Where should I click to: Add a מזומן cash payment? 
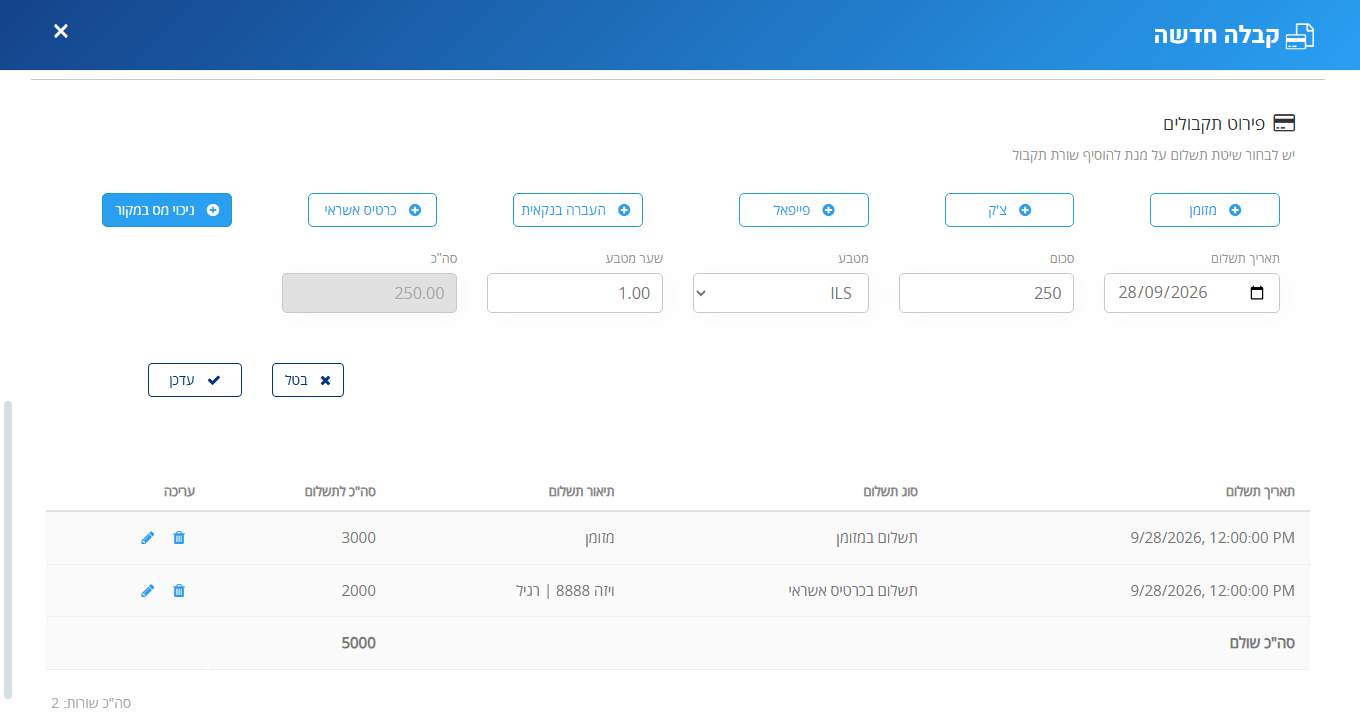pos(1215,210)
